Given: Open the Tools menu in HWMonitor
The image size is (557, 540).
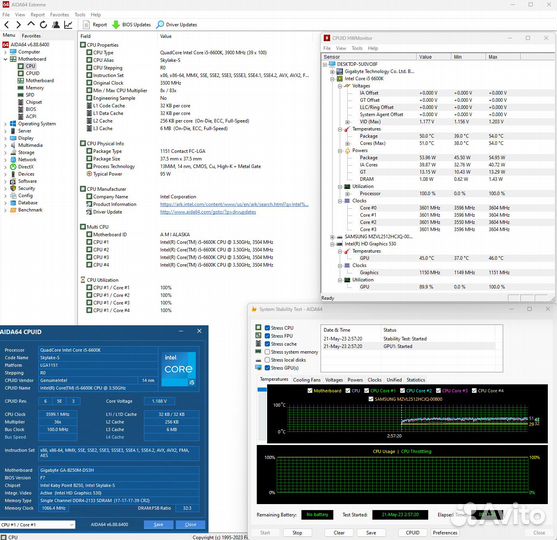Looking at the screenshot, I should tap(357, 48).
